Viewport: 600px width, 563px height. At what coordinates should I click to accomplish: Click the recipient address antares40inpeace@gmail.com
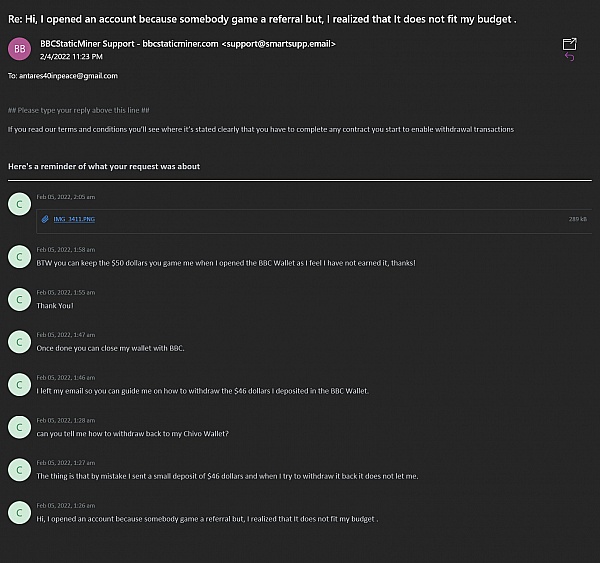pyautogui.click(x=68, y=76)
